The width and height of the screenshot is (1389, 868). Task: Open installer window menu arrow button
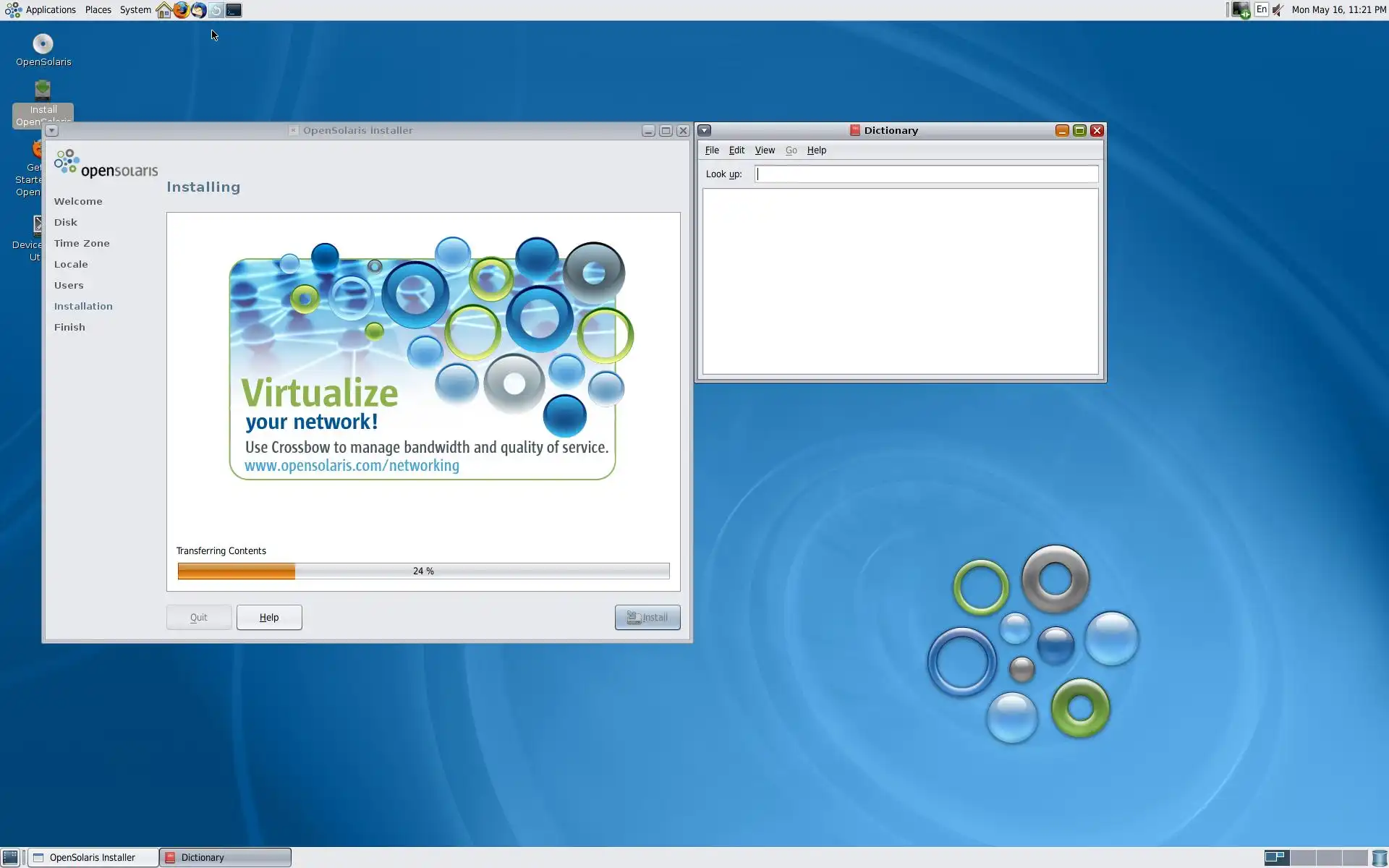click(x=51, y=130)
